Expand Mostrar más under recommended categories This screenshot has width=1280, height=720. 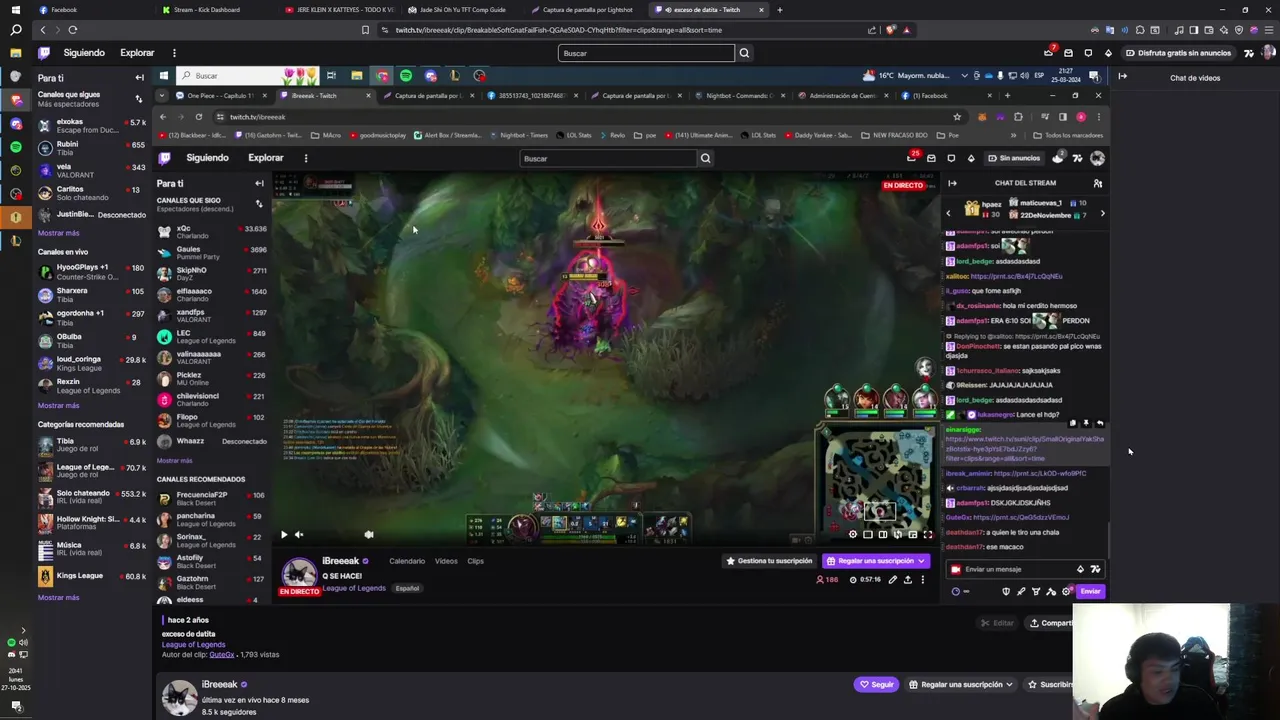pos(58,598)
